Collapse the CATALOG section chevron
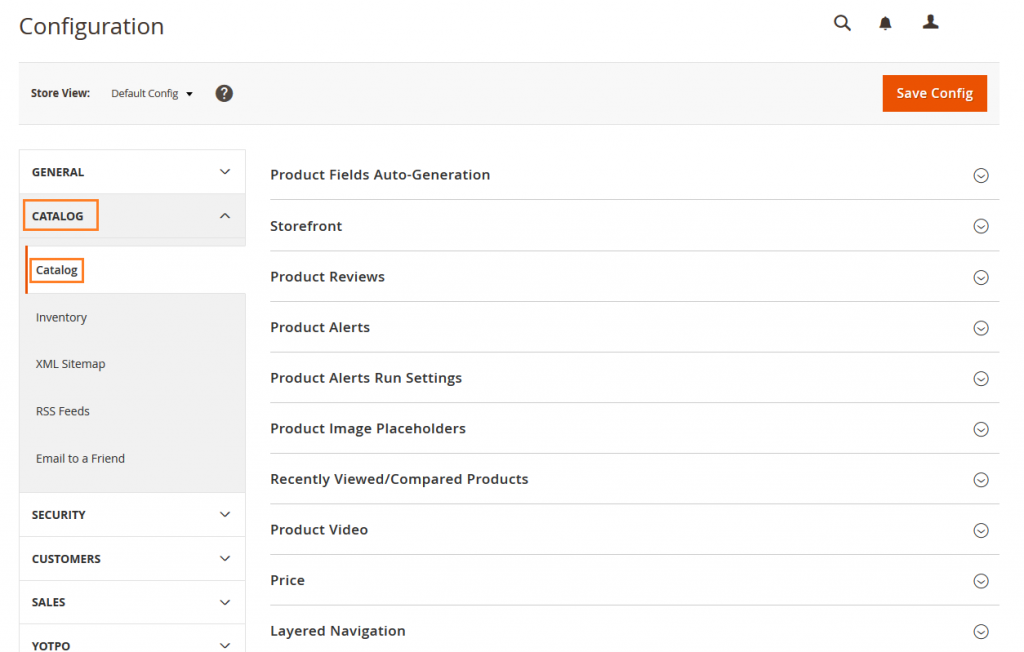 tap(225, 216)
